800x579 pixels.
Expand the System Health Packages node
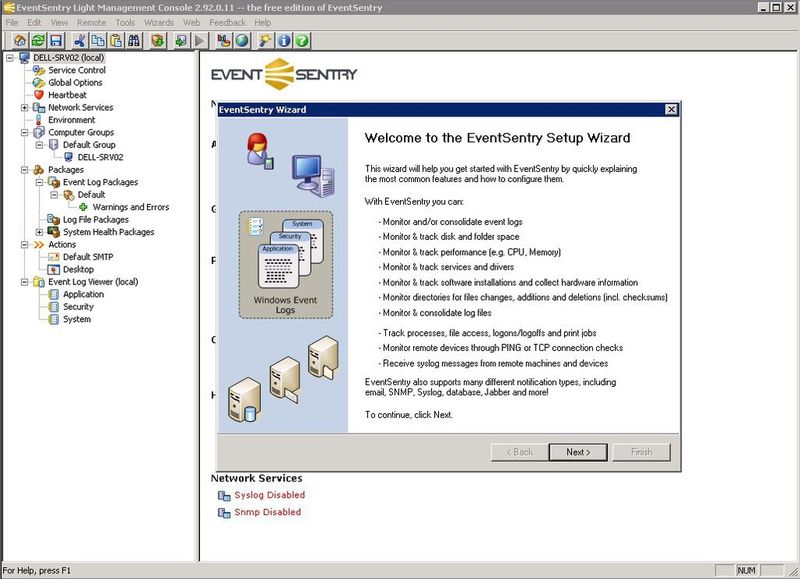[39, 232]
